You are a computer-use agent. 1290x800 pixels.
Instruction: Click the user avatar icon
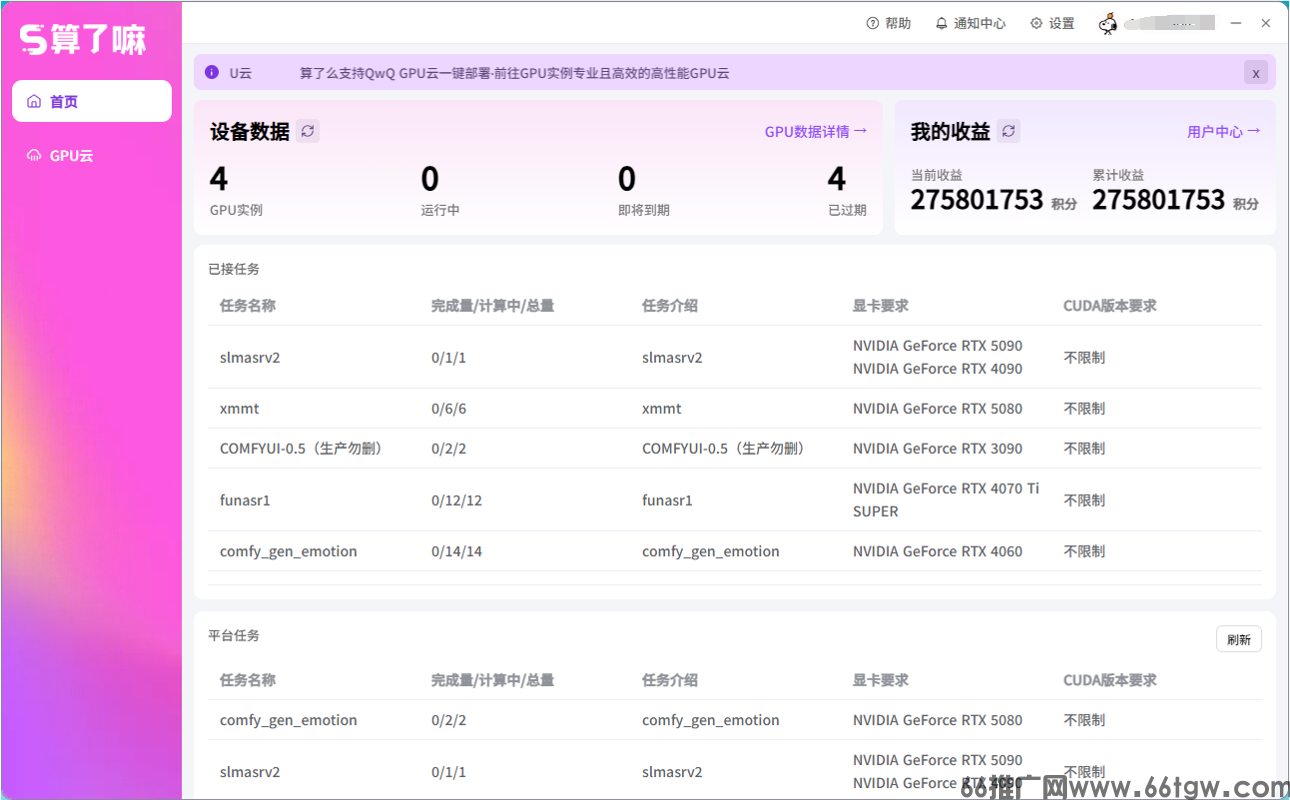pyautogui.click(x=1108, y=24)
